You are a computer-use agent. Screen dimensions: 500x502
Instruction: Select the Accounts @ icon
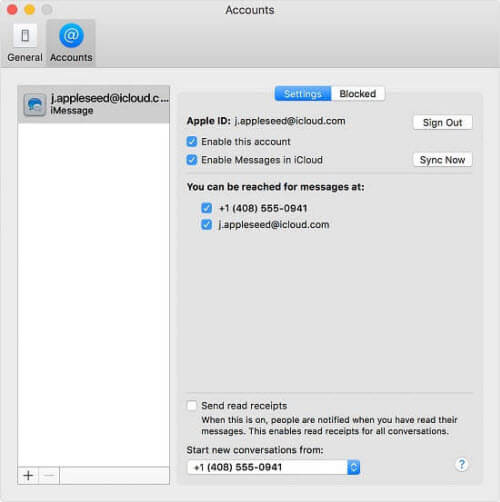71,36
